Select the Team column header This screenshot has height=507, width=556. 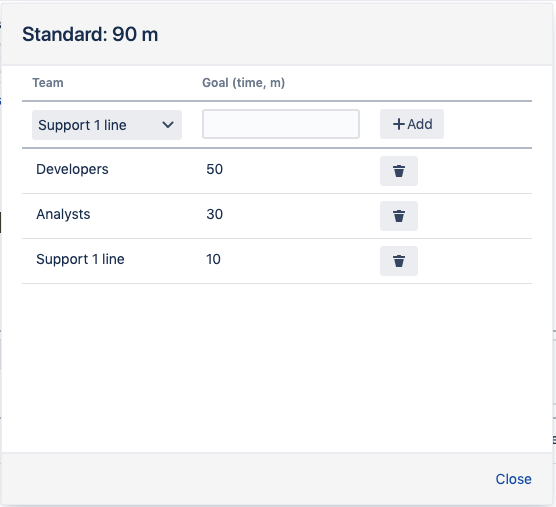pos(48,83)
